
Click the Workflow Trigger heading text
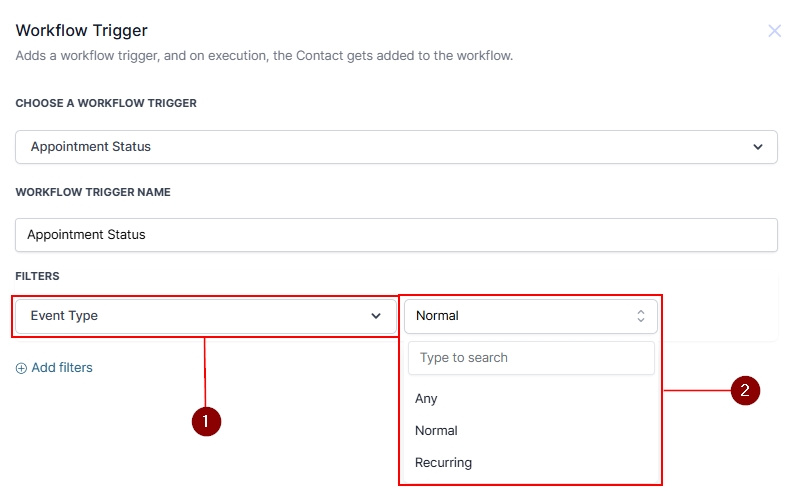[x=81, y=31]
